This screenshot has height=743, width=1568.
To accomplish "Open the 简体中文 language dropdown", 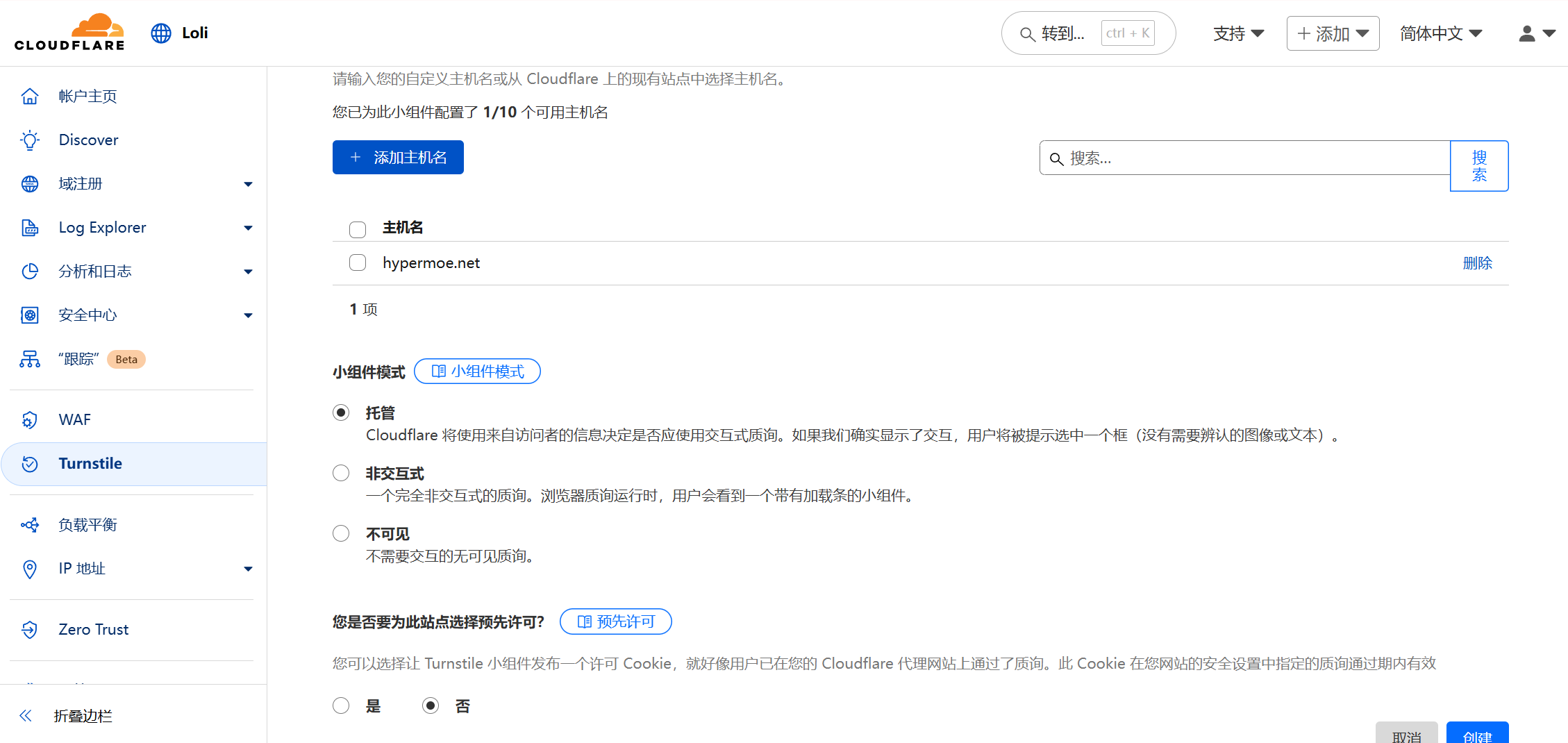I will coord(1441,33).
